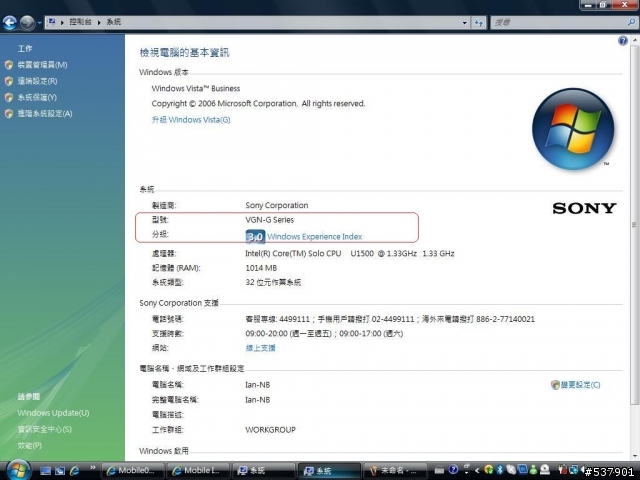Screen dimensions: 640x480
Task: Click the '1014 MB' RAM value
Action: (261, 268)
